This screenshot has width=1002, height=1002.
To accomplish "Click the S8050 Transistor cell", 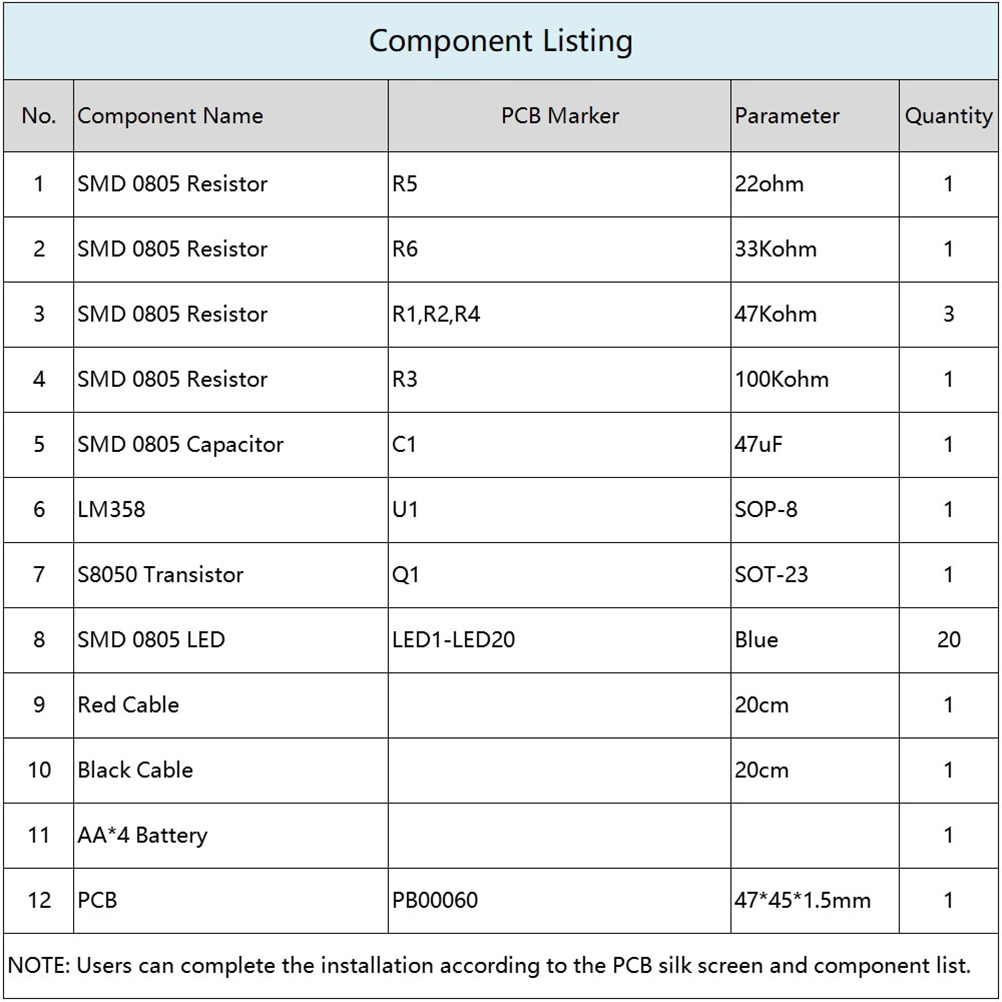I will [160, 574].
